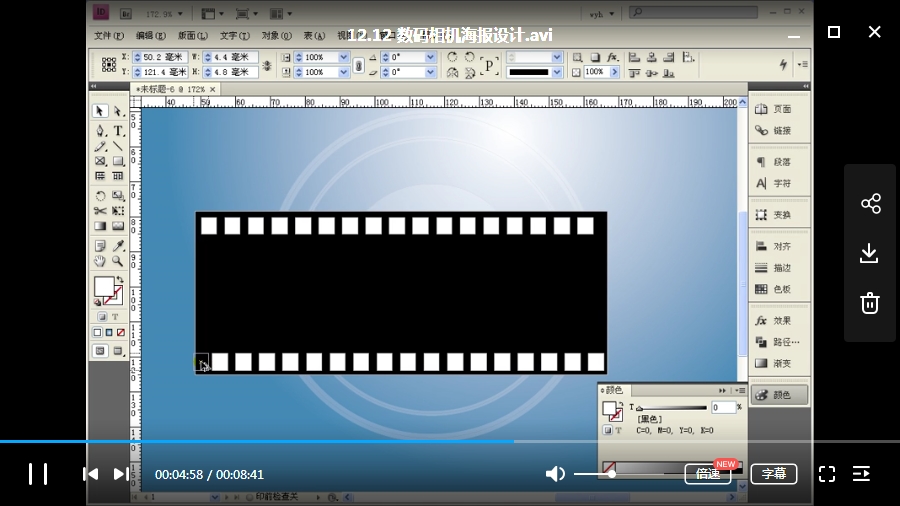Viewport: 900px width, 506px height.
Task: Toggle formatting affects container button in toolbox
Action: (102, 317)
